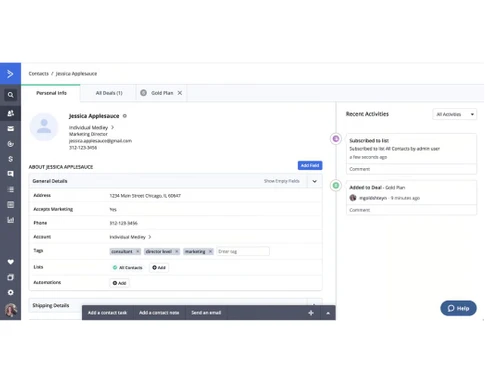This screenshot has height=375, width=500.
Task: Open Individual Medley in Account row
Action: [x=130, y=237]
